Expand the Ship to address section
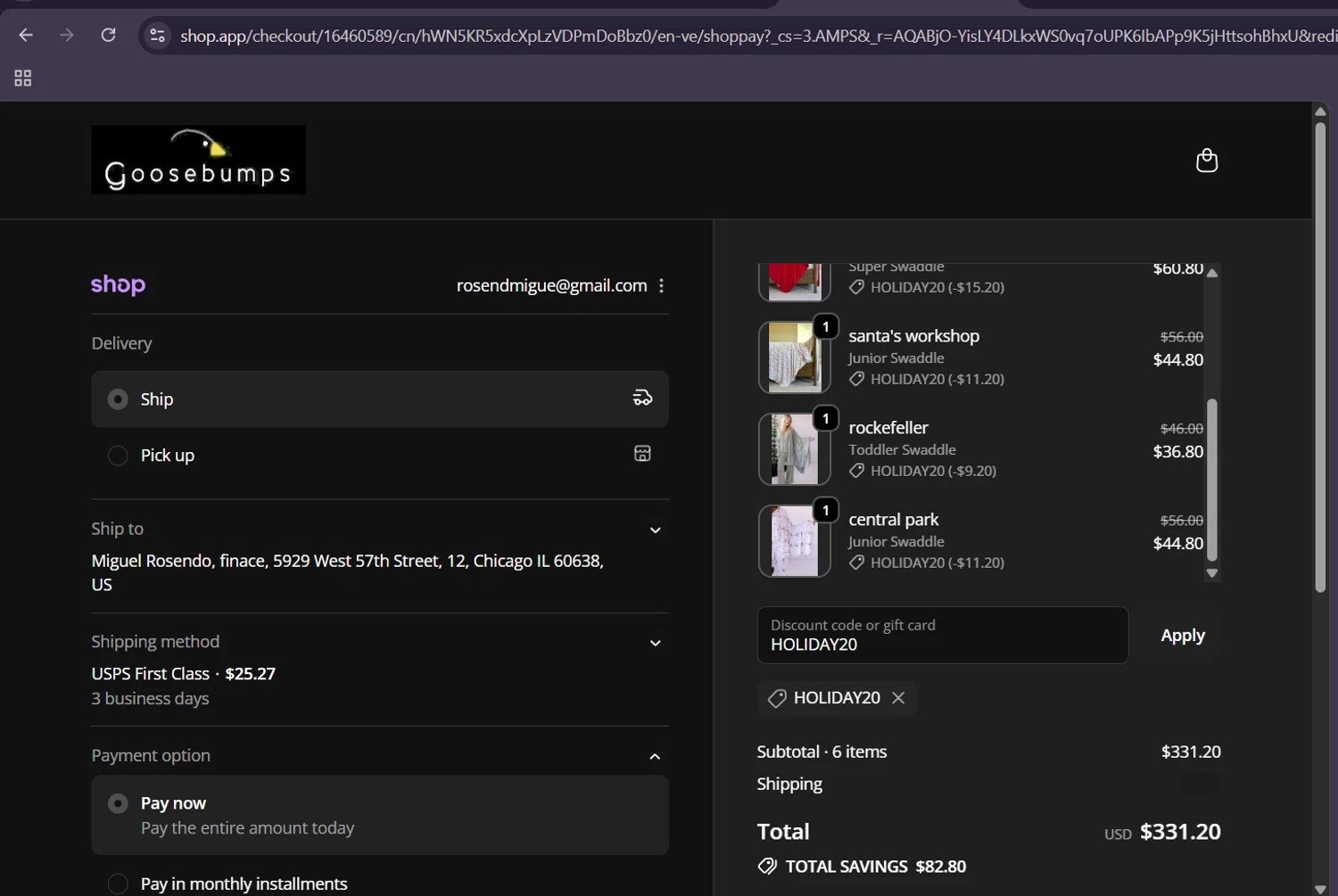Screen dimensions: 1338x896 tap(655, 530)
